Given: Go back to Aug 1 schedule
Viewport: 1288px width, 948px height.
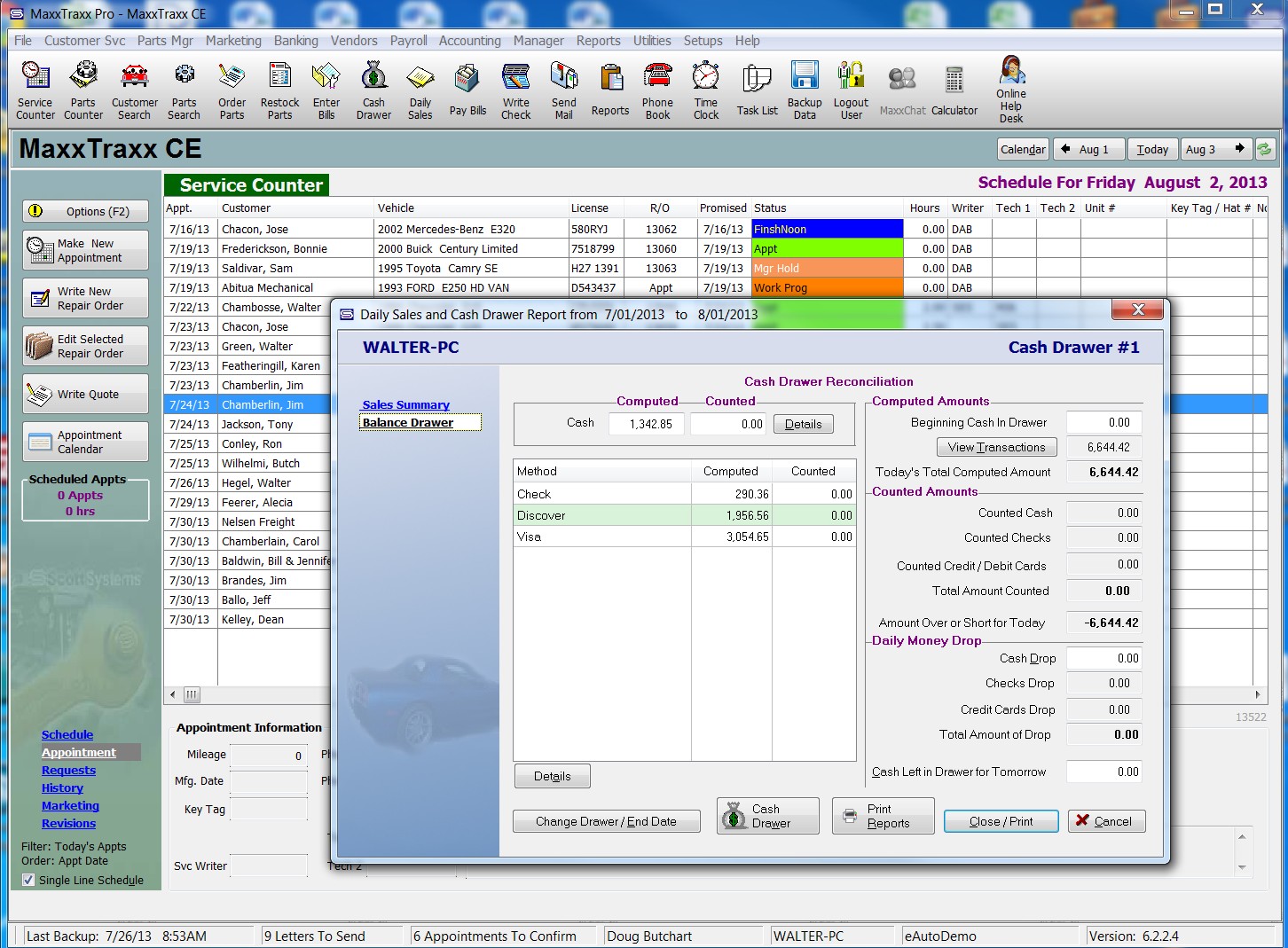Looking at the screenshot, I should pyautogui.click(x=1090, y=149).
